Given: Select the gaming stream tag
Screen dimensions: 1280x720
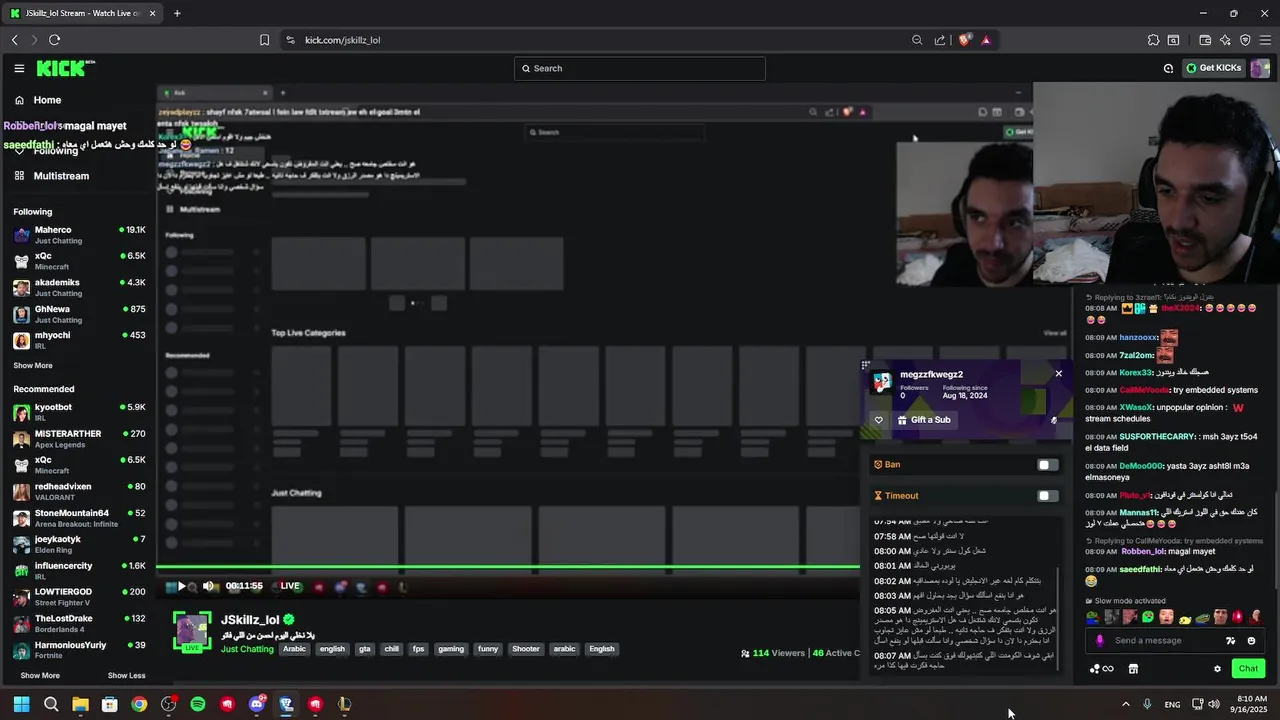Looking at the screenshot, I should tap(451, 649).
